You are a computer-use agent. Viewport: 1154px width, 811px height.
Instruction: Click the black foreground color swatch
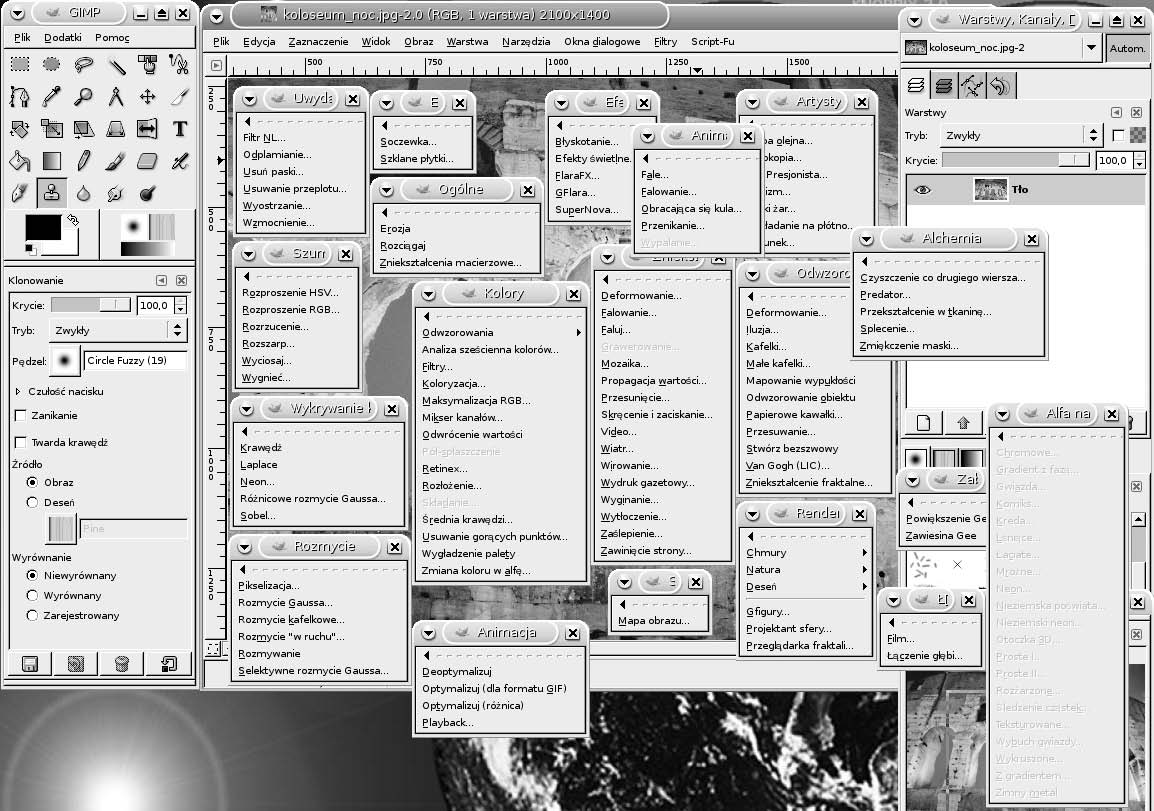[43, 227]
